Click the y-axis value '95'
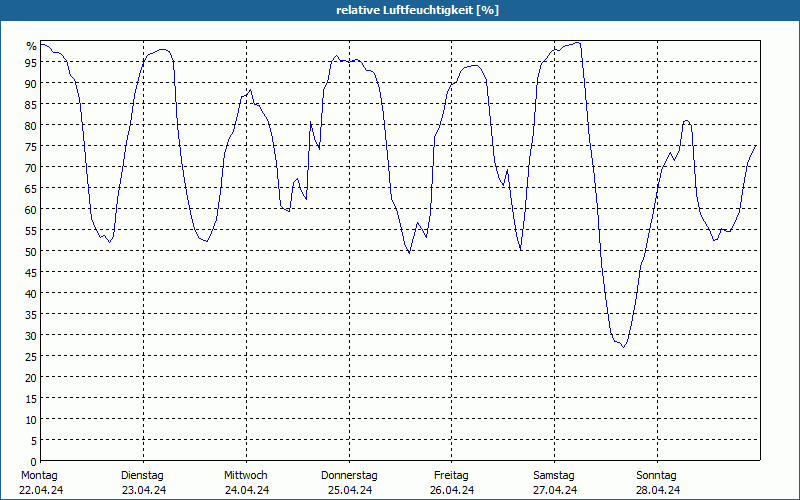This screenshot has height=500, width=800. tap(31, 63)
